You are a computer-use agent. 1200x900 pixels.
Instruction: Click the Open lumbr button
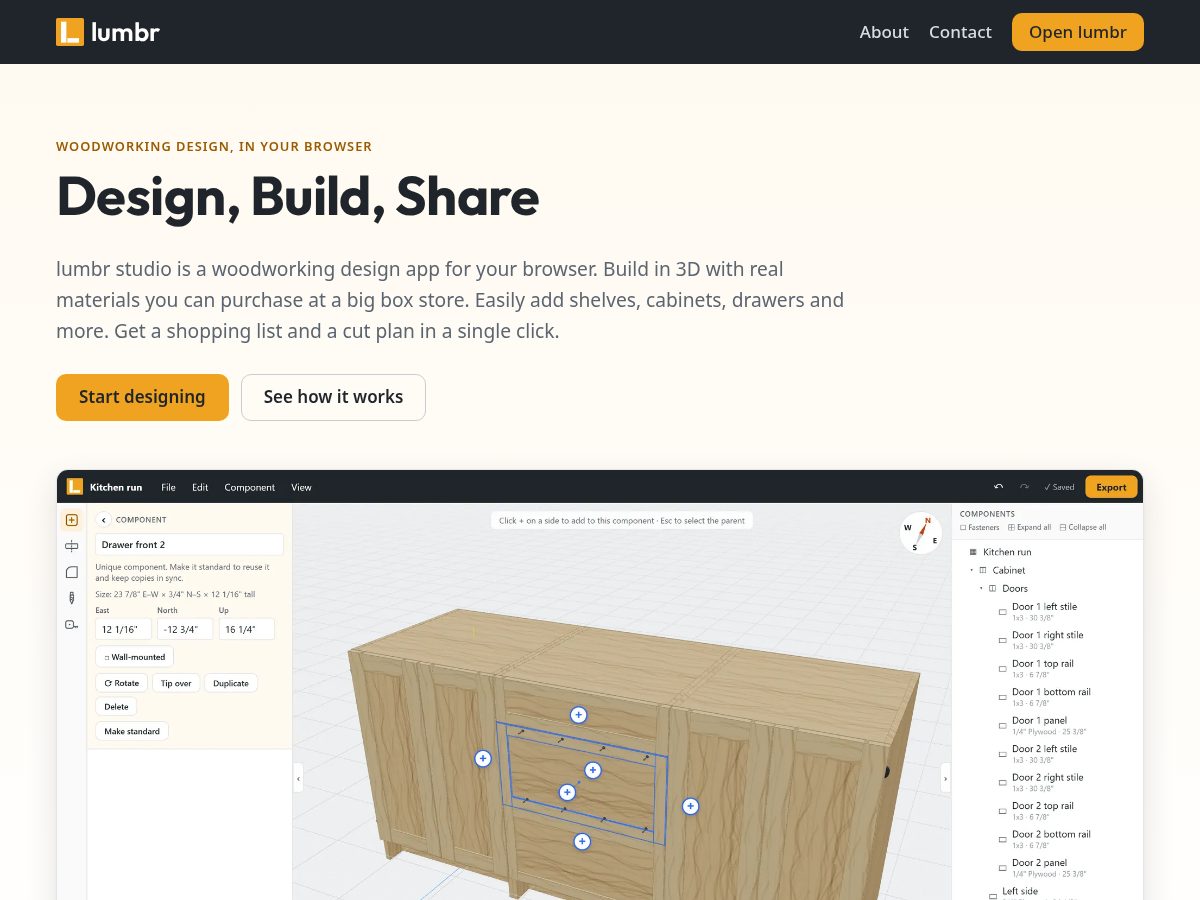[x=1078, y=32]
